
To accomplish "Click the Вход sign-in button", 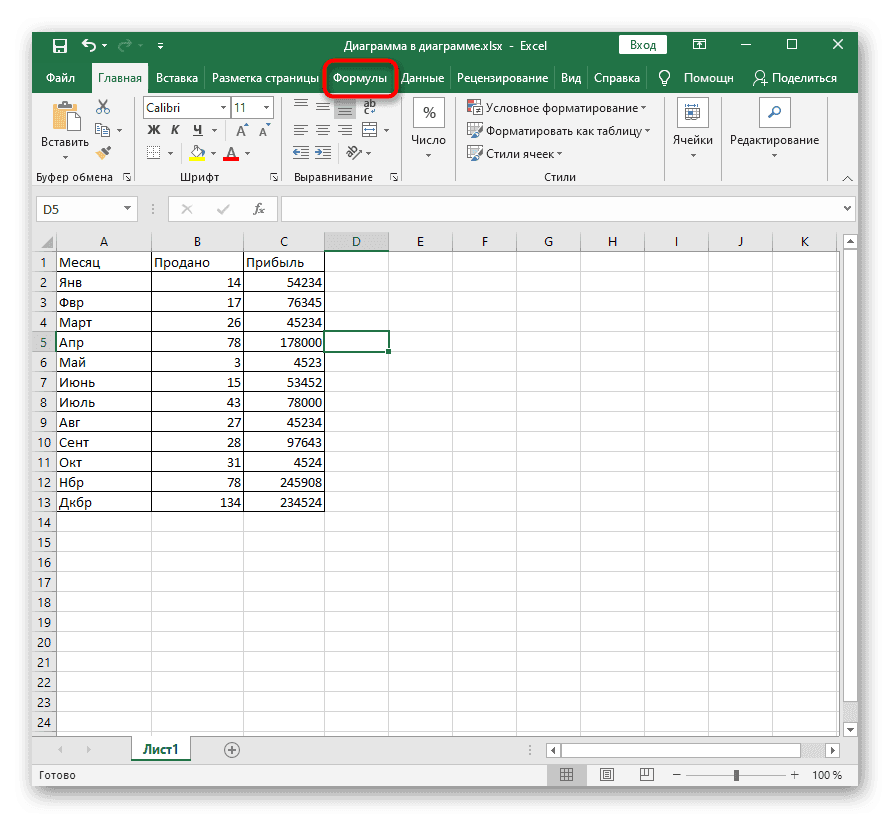I will [643, 45].
